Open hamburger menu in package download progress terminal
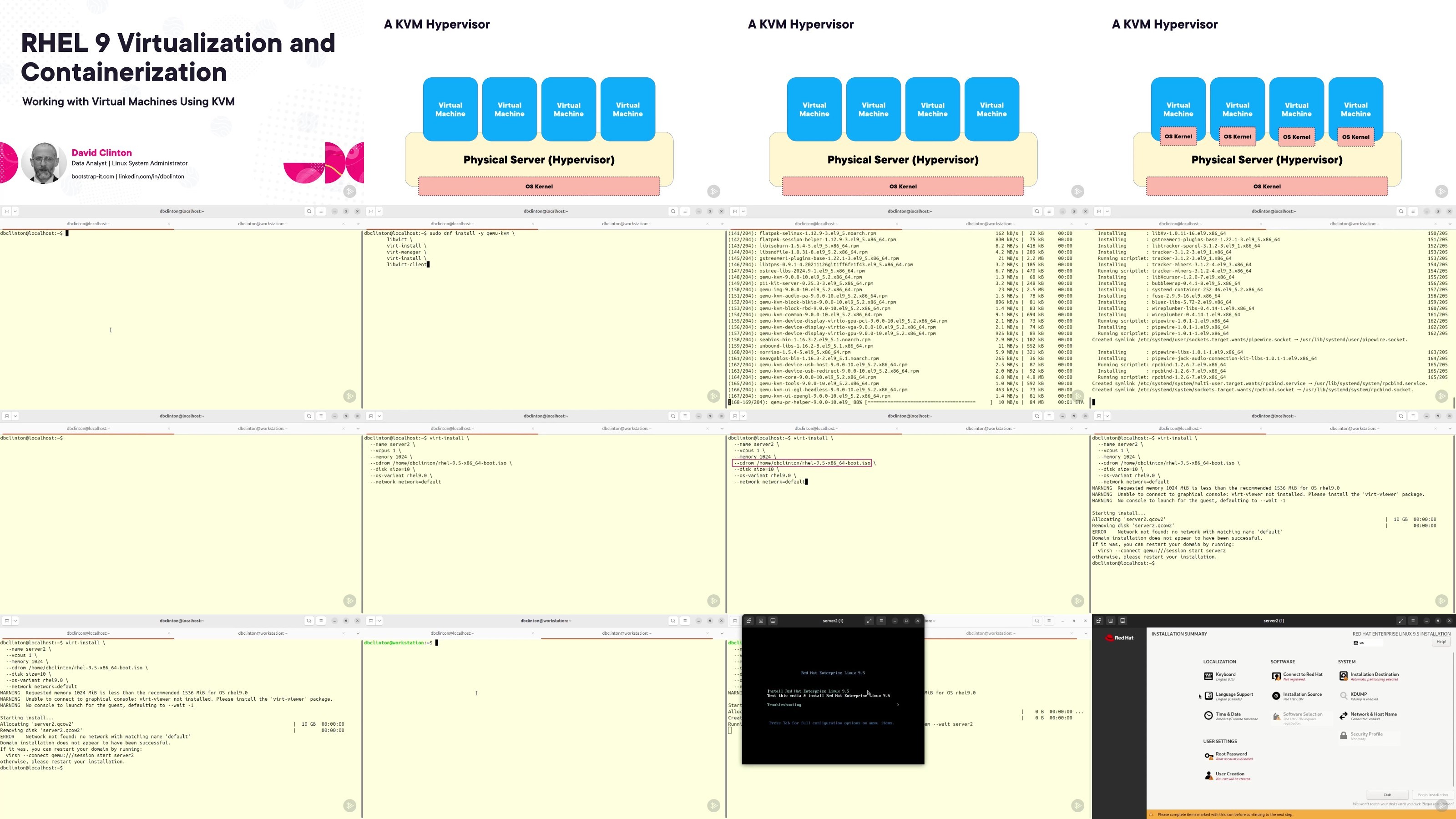Viewport: 1456px width, 819px height. (1048, 212)
